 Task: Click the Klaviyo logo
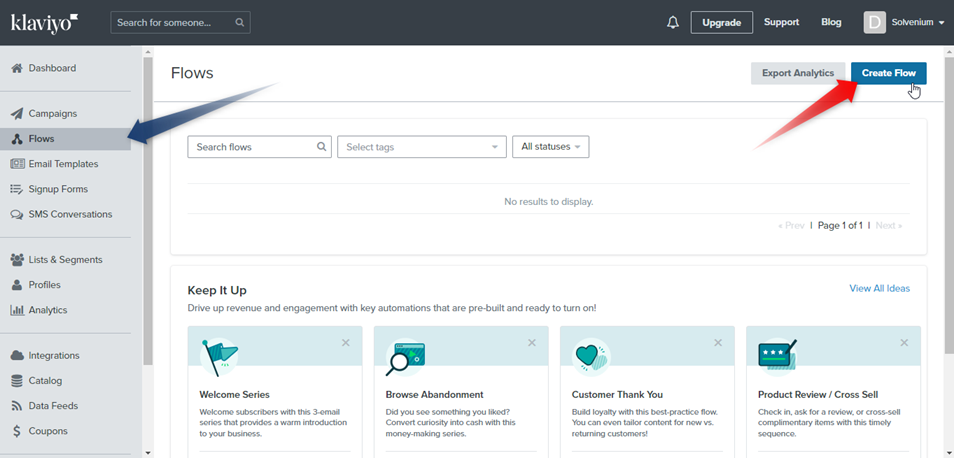click(x=45, y=23)
